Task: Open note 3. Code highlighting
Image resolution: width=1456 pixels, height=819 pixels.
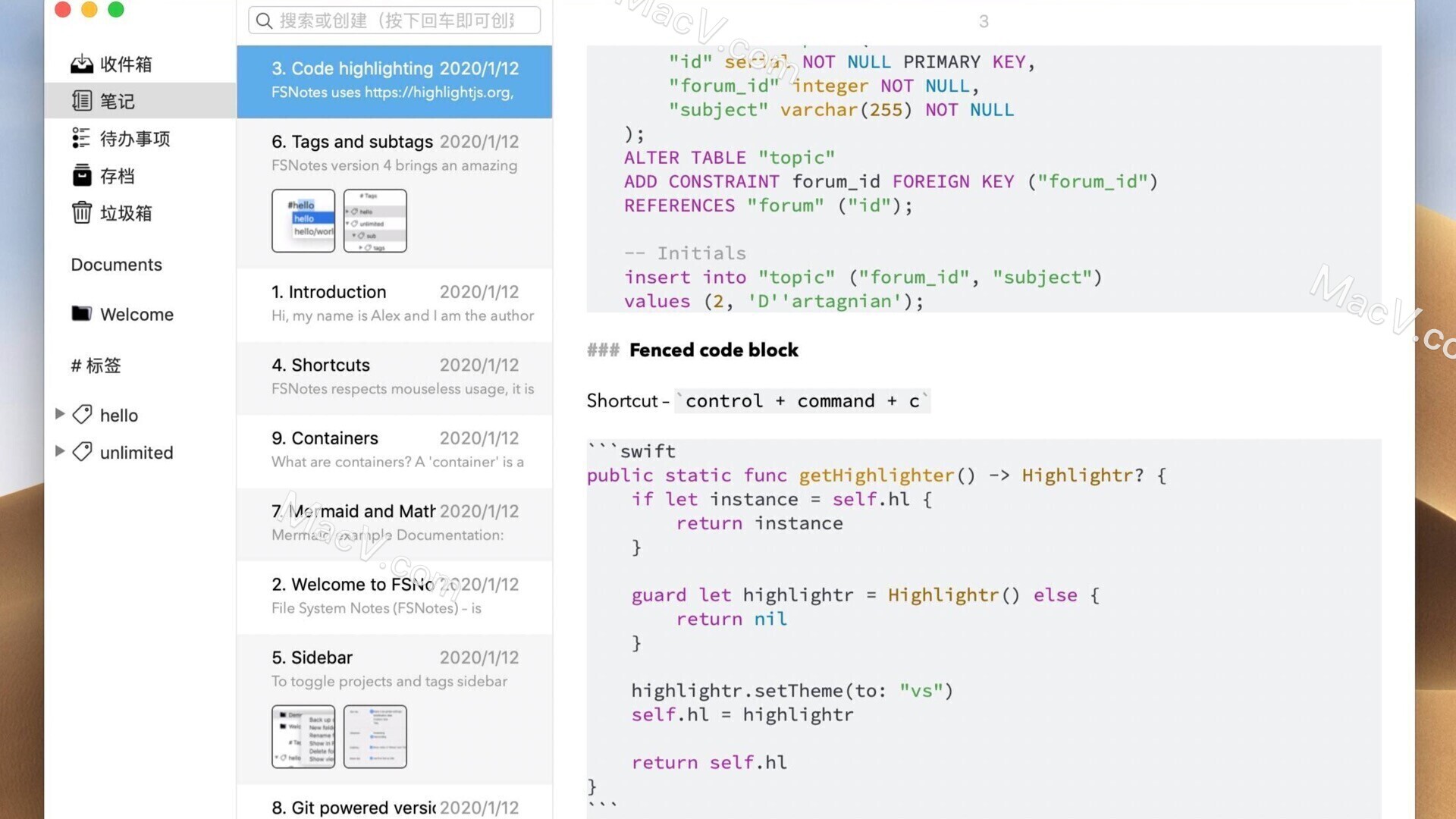Action: 394,81
